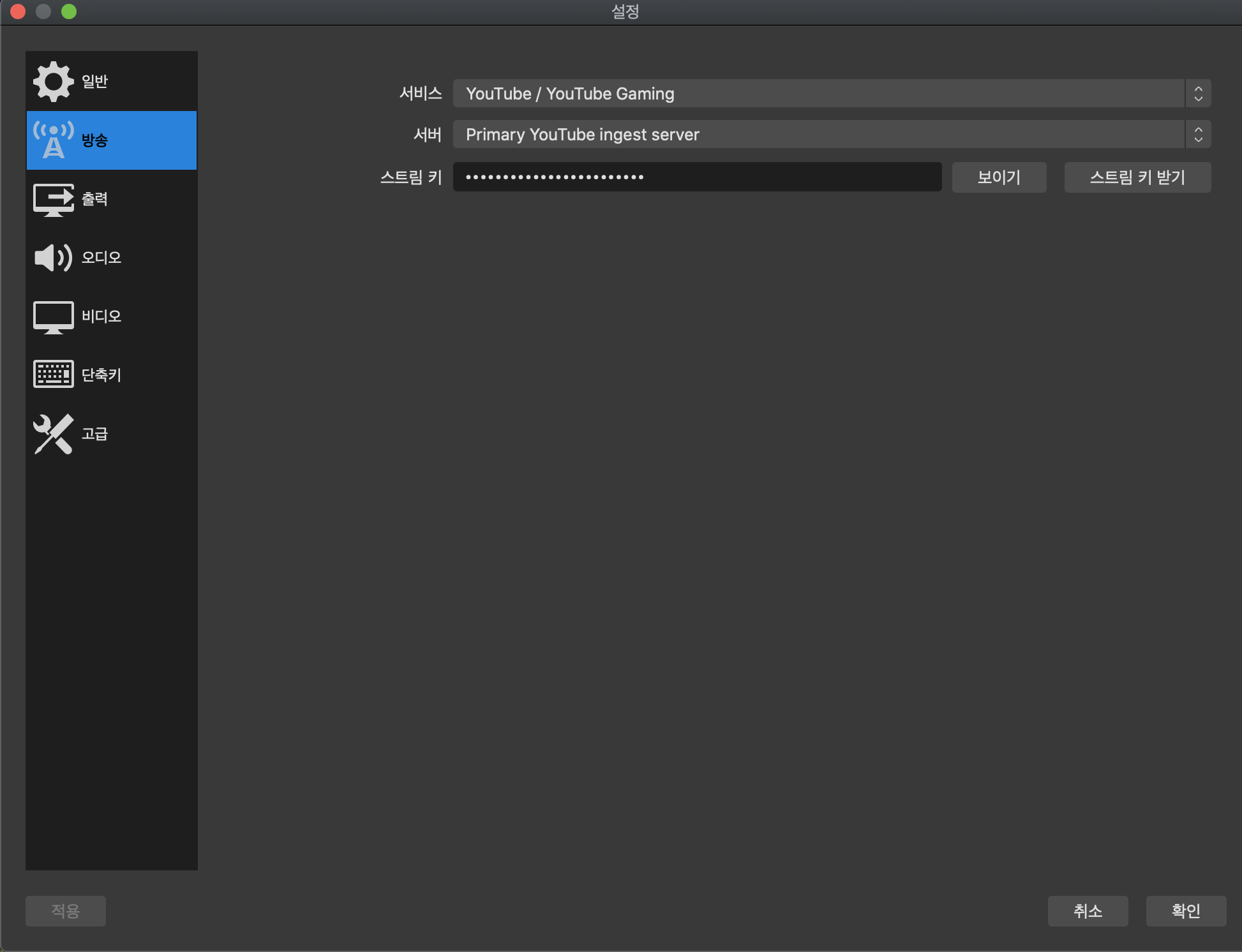Screen dimensions: 1242x952
Task: Switch to the 일반 tab label
Action: 94,82
